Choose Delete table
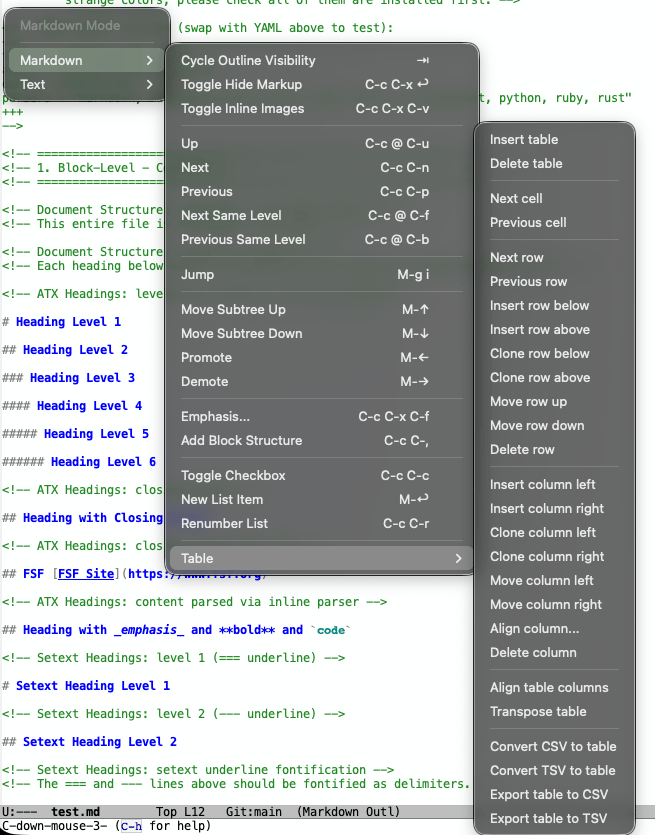This screenshot has height=835, width=655. point(554,163)
